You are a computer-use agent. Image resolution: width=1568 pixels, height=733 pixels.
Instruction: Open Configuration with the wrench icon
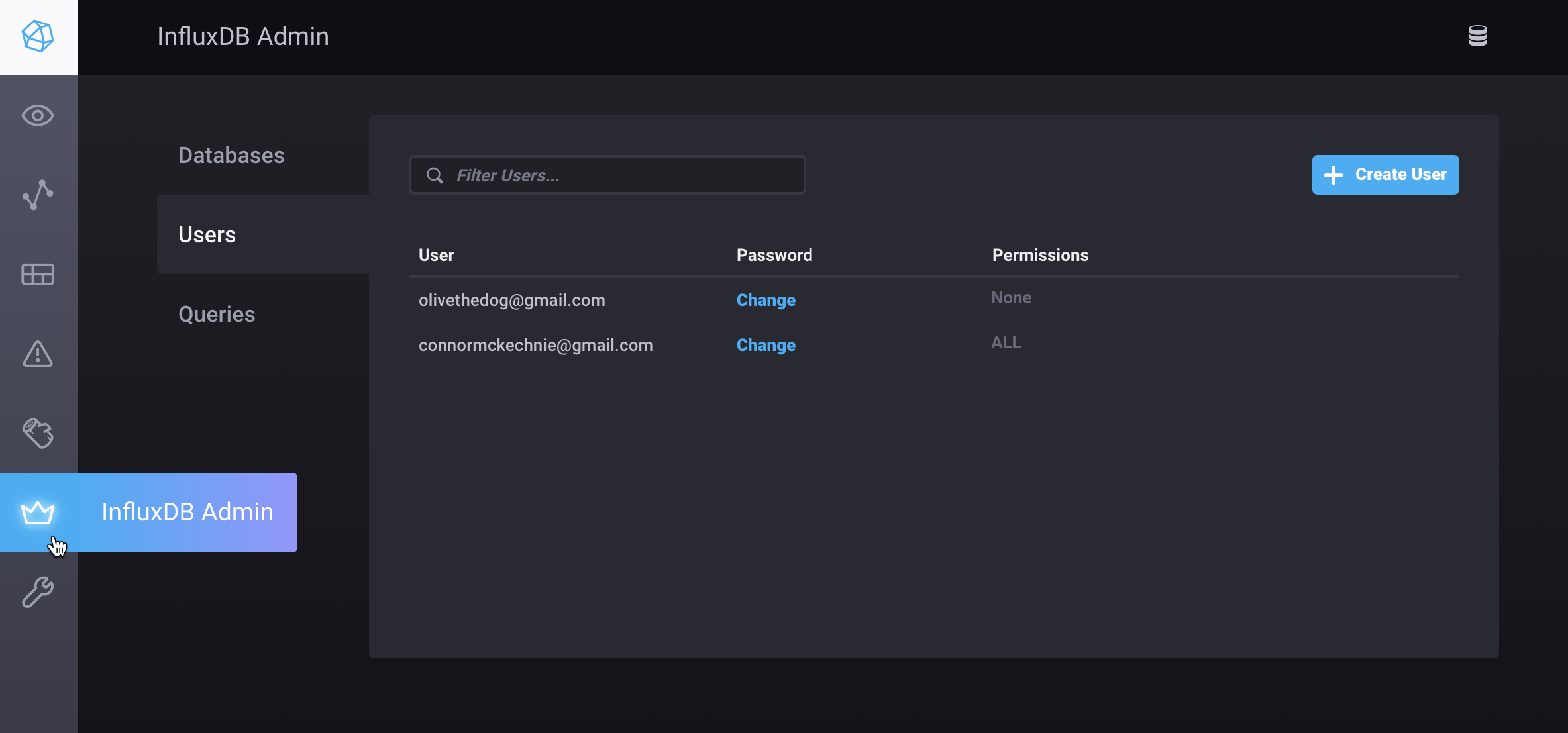click(38, 592)
